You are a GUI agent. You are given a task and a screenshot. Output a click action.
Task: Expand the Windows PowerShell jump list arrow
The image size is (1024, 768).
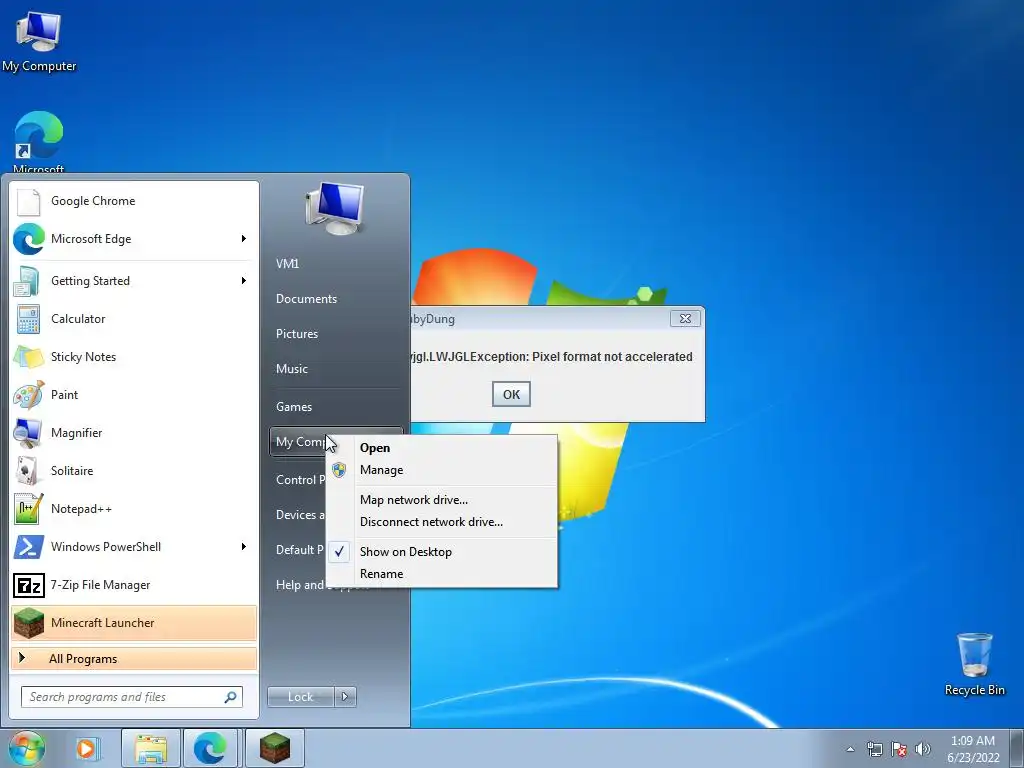point(244,547)
